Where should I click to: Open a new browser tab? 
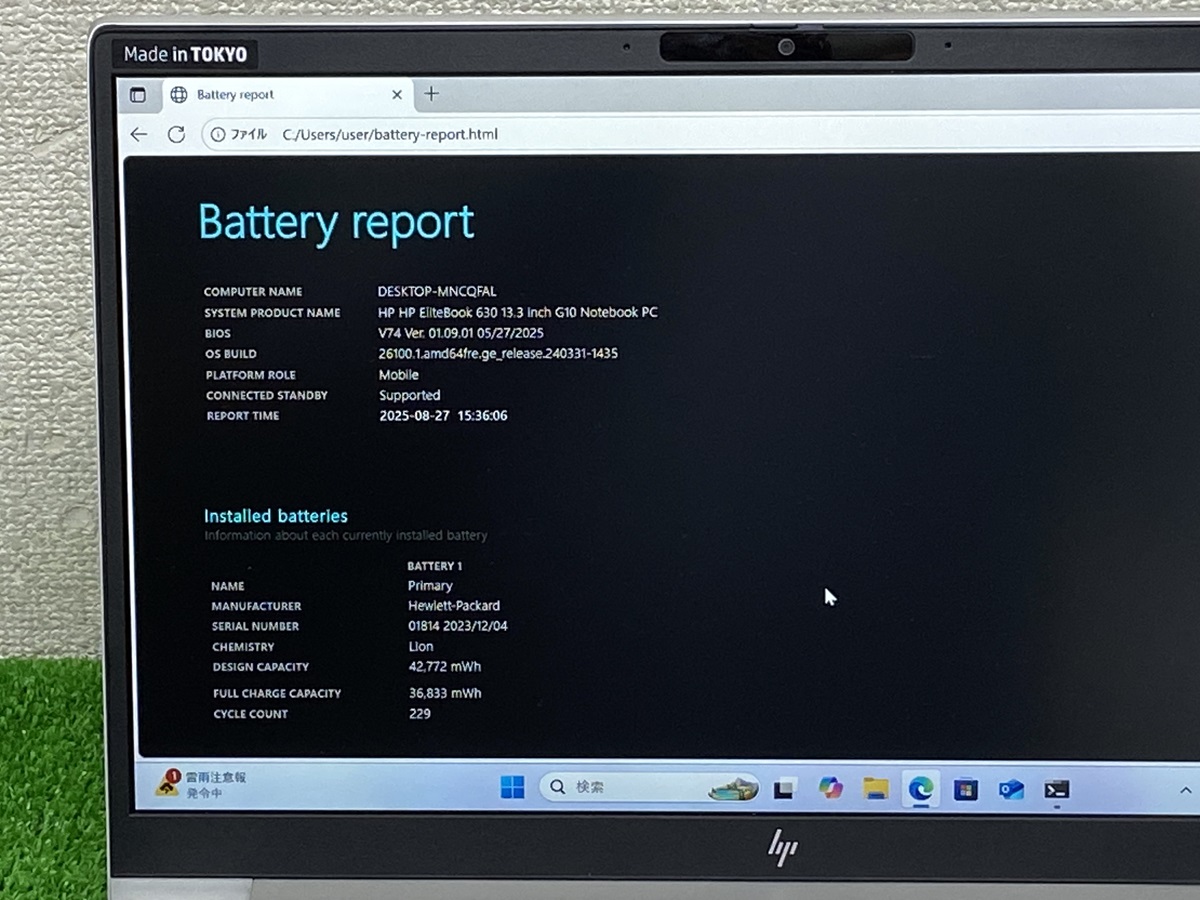[x=431, y=94]
